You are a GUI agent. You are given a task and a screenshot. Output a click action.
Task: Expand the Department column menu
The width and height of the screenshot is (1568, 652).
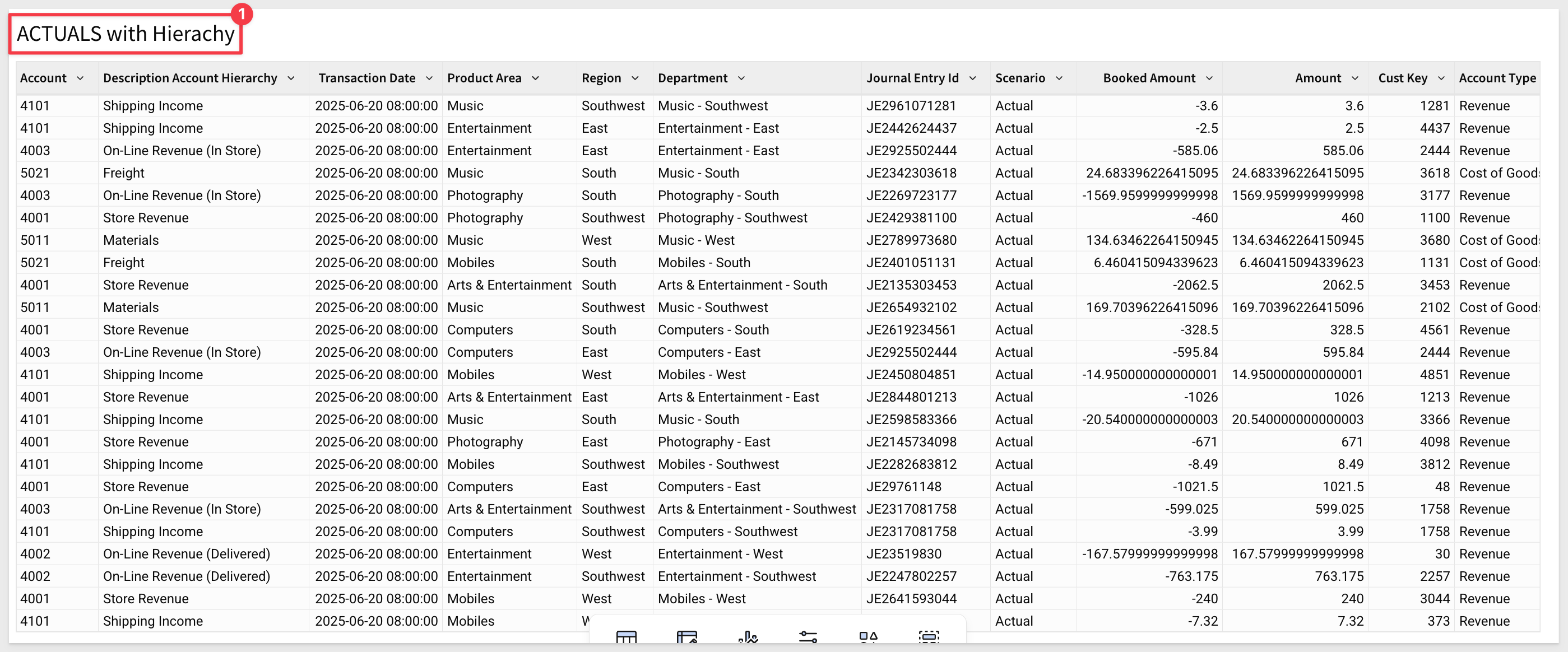(x=741, y=78)
